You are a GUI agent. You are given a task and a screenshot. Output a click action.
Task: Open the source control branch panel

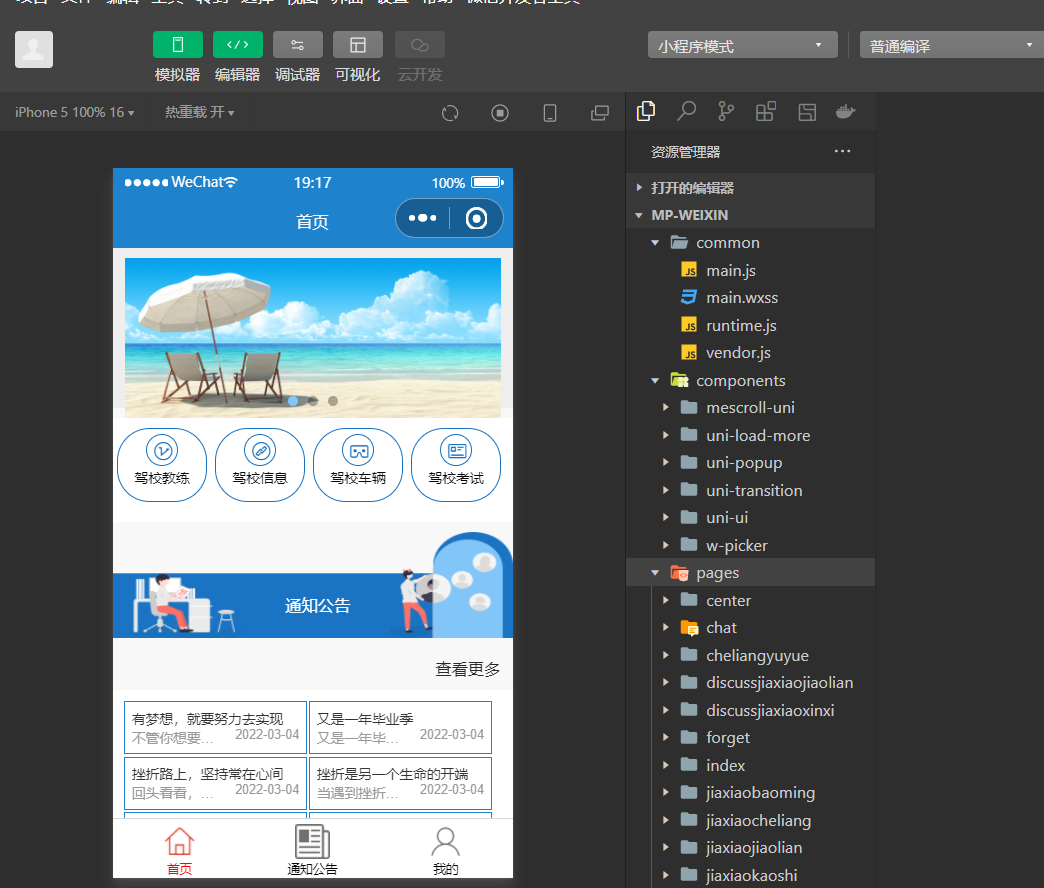click(x=725, y=111)
